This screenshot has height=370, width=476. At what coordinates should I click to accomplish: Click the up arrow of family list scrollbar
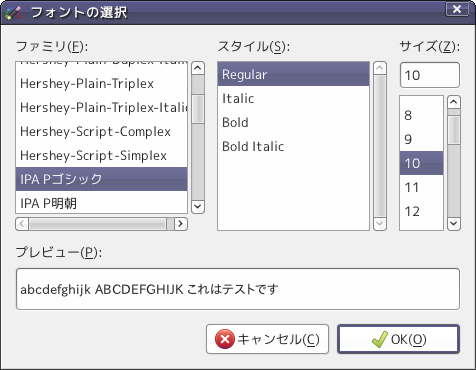point(198,68)
